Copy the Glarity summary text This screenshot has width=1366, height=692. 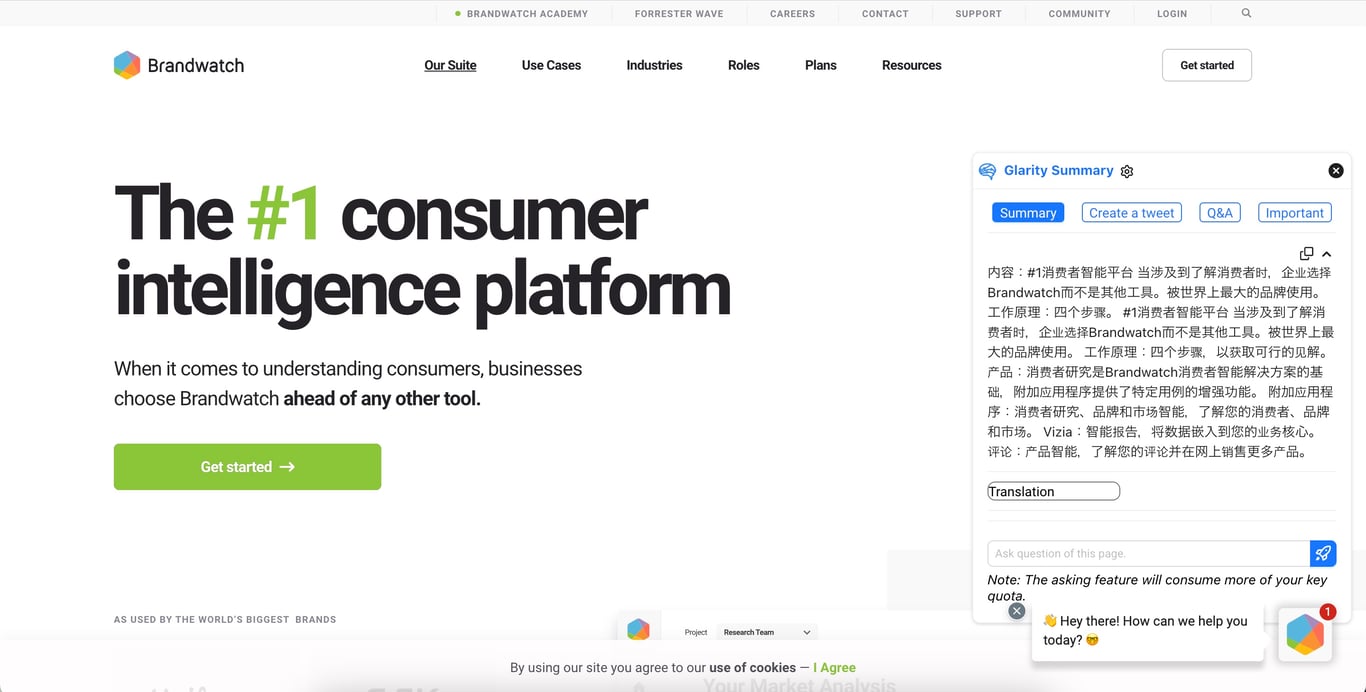click(x=1306, y=254)
